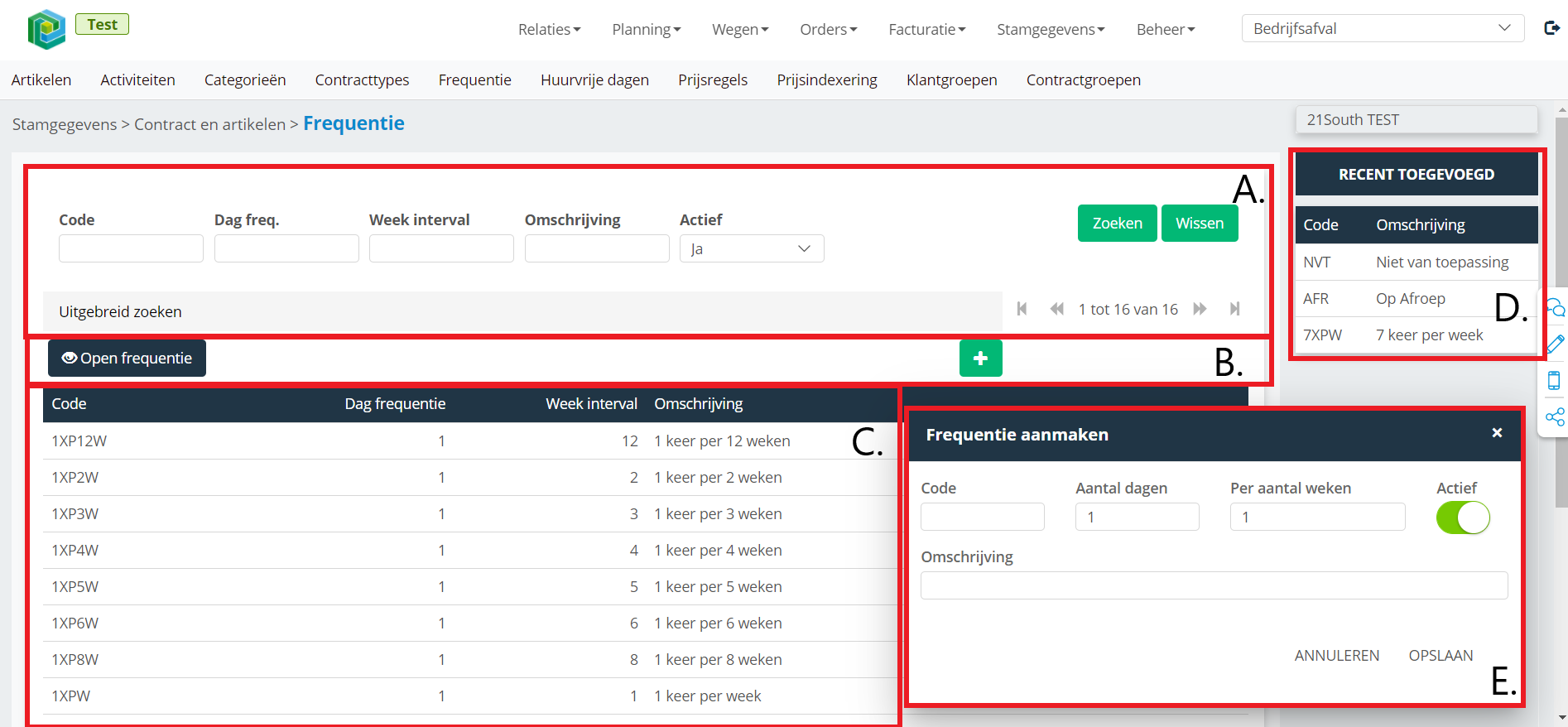Expand the Relaties menu
The width and height of the screenshot is (1568, 727).
pos(549,29)
